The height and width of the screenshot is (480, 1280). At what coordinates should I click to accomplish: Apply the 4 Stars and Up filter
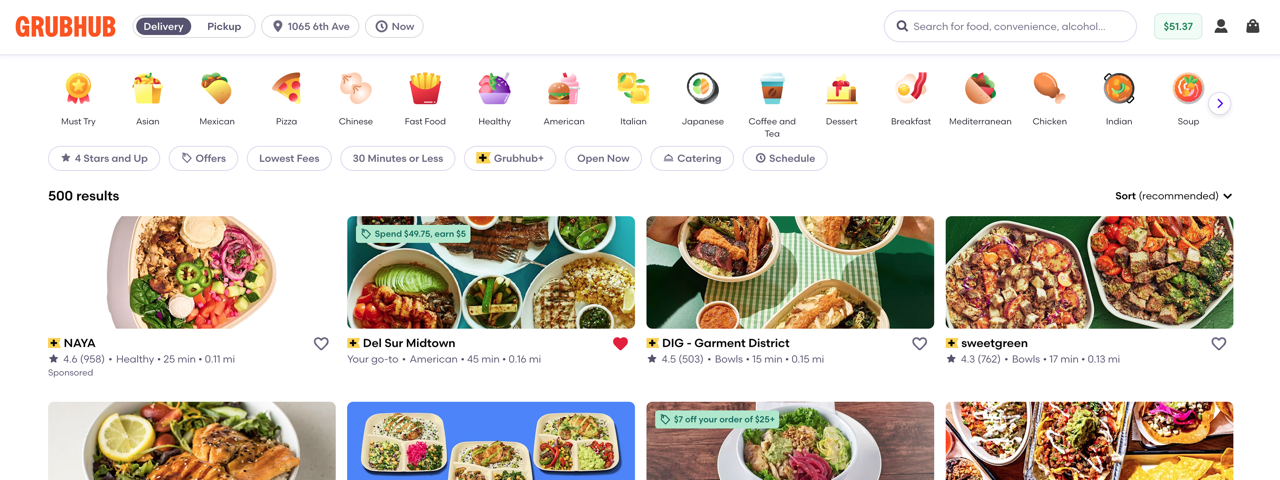point(104,158)
